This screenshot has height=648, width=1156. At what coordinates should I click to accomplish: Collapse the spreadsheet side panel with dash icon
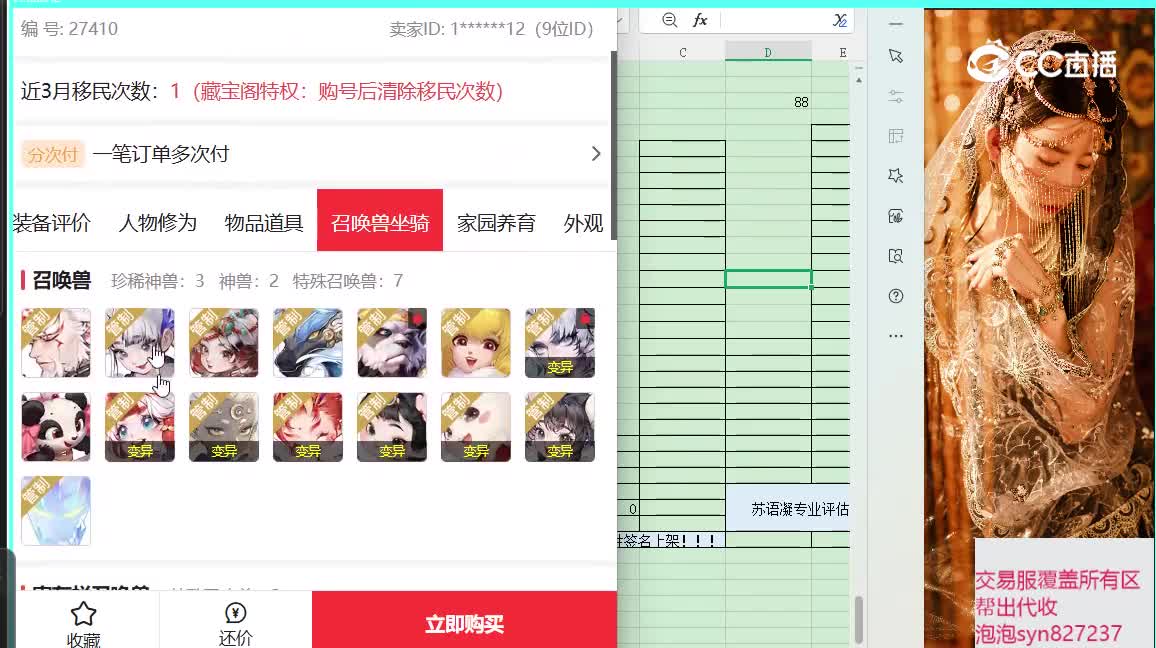(896, 24)
